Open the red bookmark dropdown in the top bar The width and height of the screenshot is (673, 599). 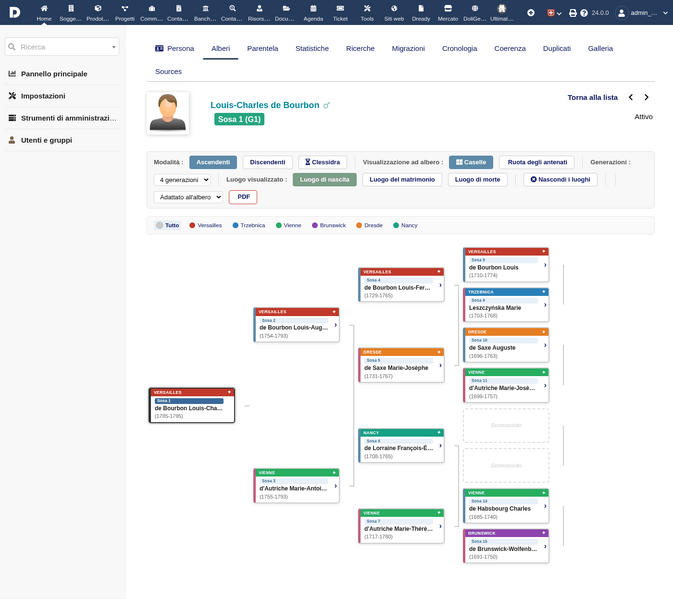pyautogui.click(x=554, y=13)
